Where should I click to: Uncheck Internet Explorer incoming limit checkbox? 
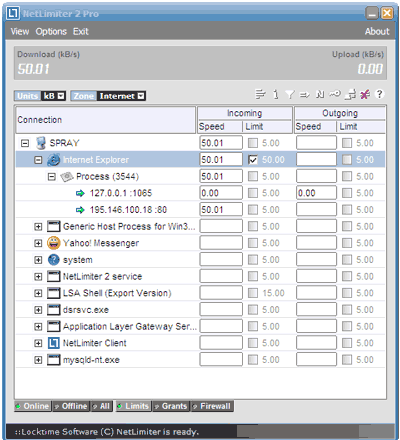253,160
